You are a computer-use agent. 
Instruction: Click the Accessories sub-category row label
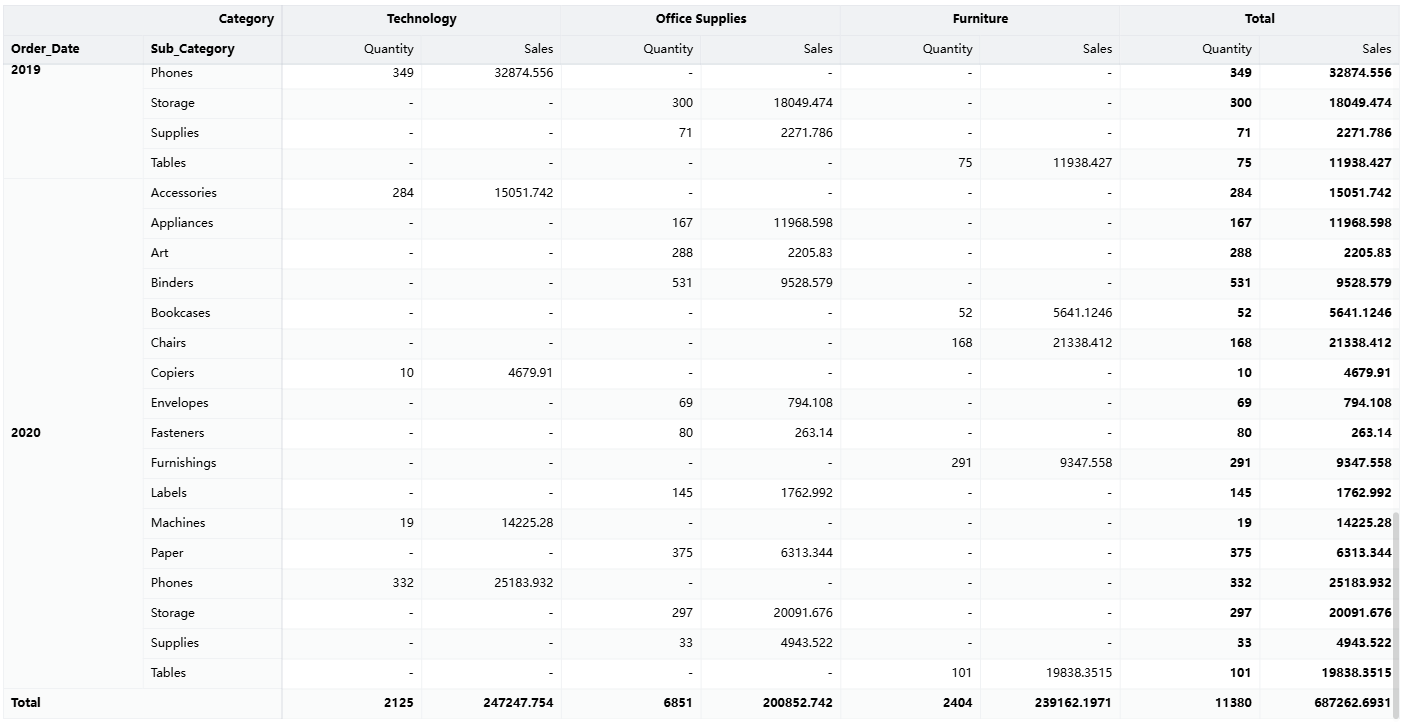click(183, 193)
